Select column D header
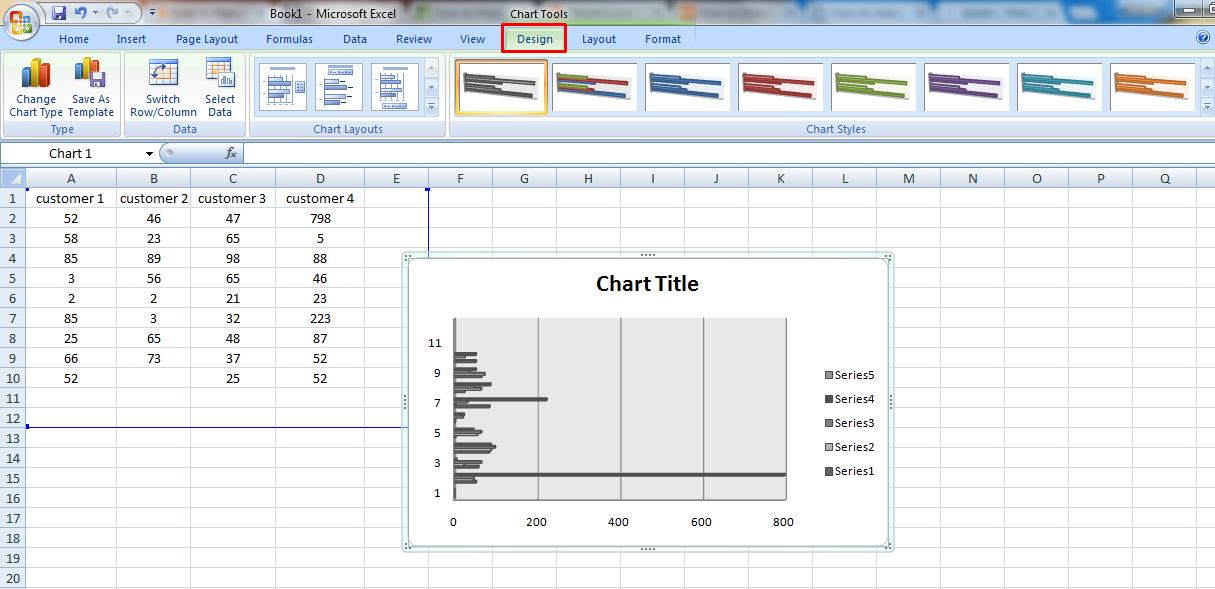1215x589 pixels. tap(320, 178)
